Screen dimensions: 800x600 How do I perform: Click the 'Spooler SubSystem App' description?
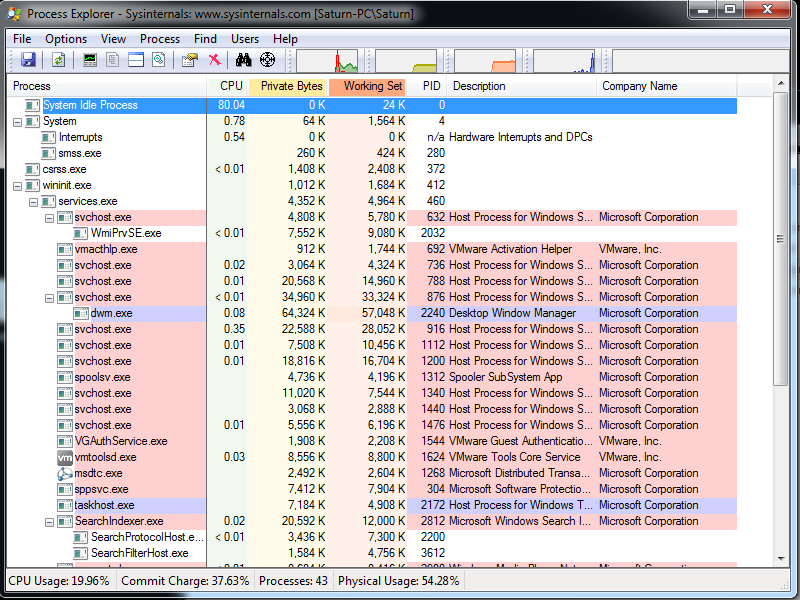tap(506, 378)
